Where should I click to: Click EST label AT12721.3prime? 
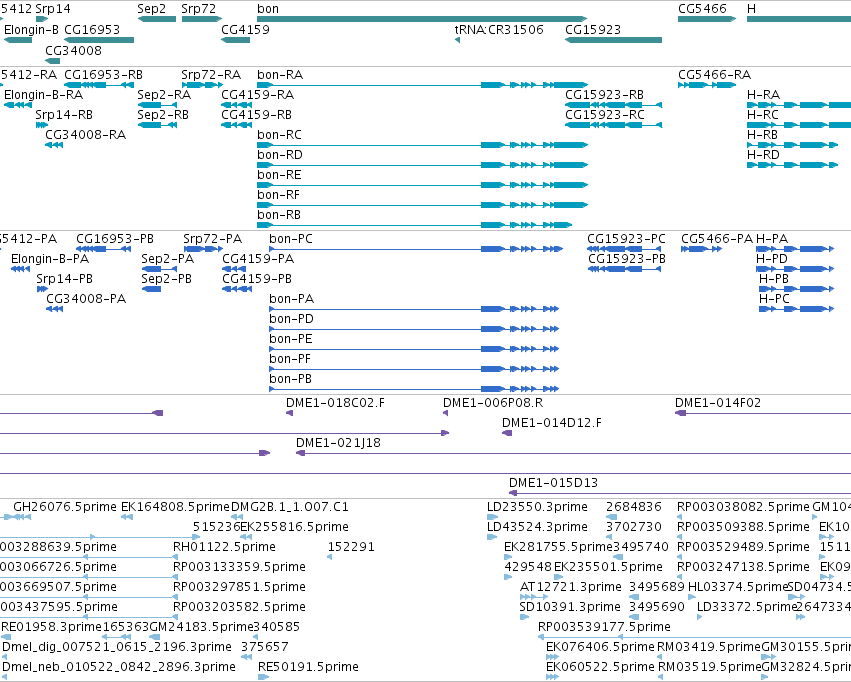click(x=571, y=587)
